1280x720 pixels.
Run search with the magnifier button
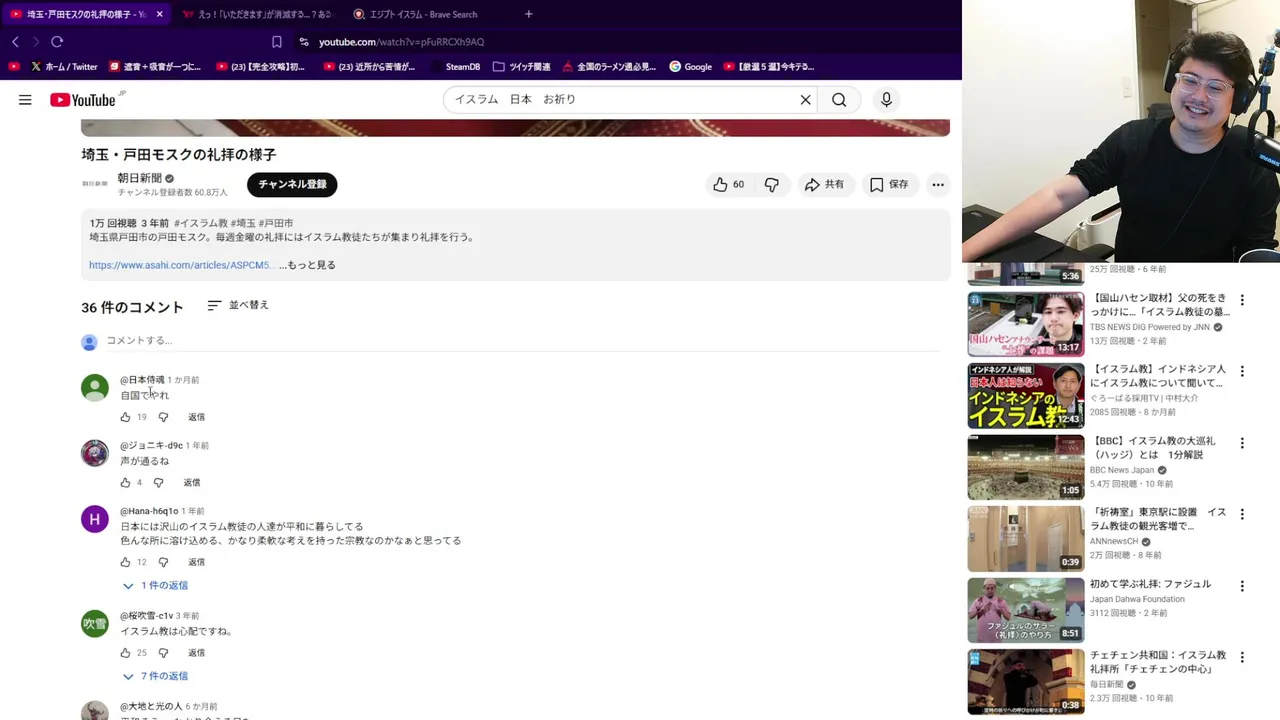click(839, 100)
